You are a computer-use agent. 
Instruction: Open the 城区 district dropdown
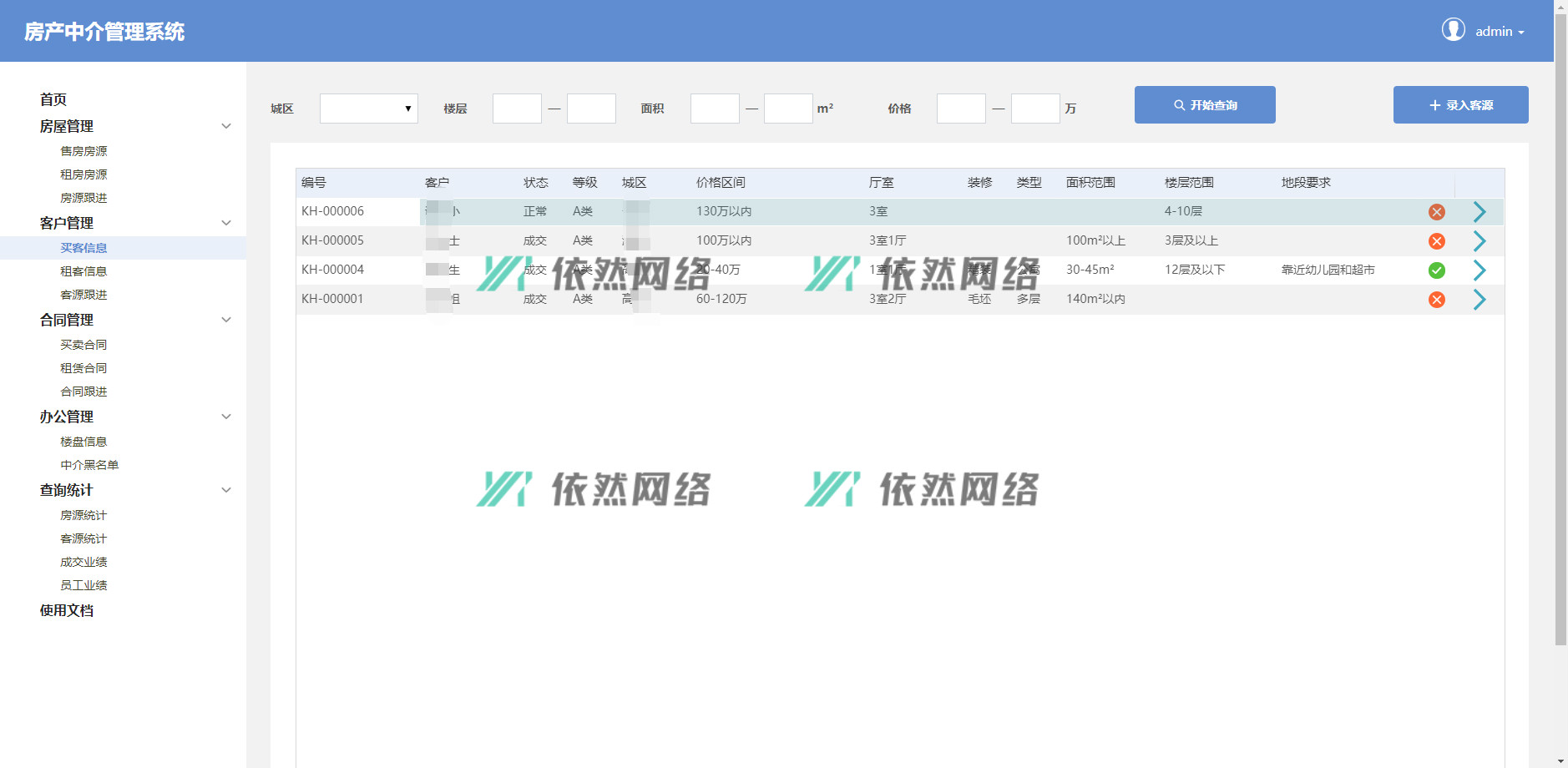[368, 109]
